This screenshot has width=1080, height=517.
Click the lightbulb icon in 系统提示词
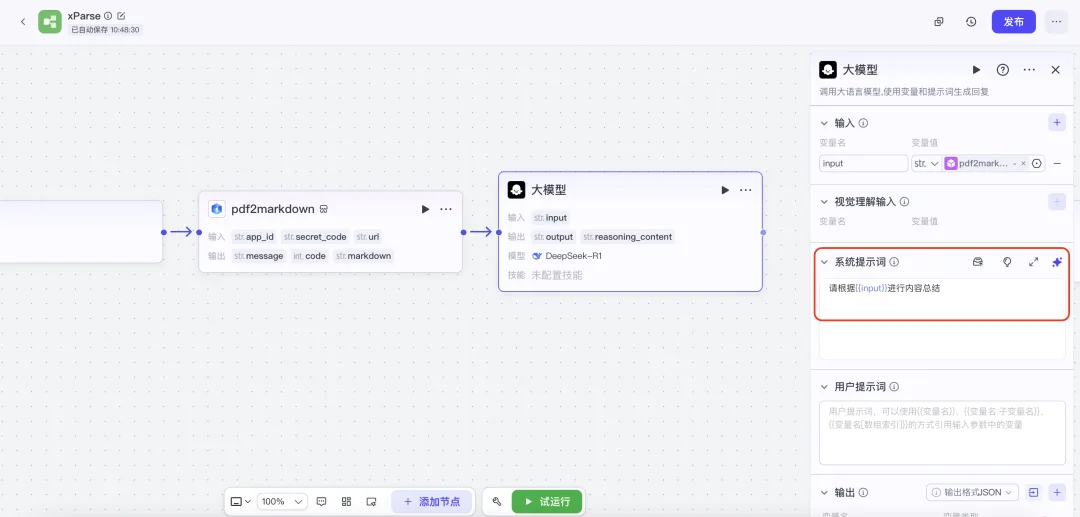click(x=1007, y=262)
